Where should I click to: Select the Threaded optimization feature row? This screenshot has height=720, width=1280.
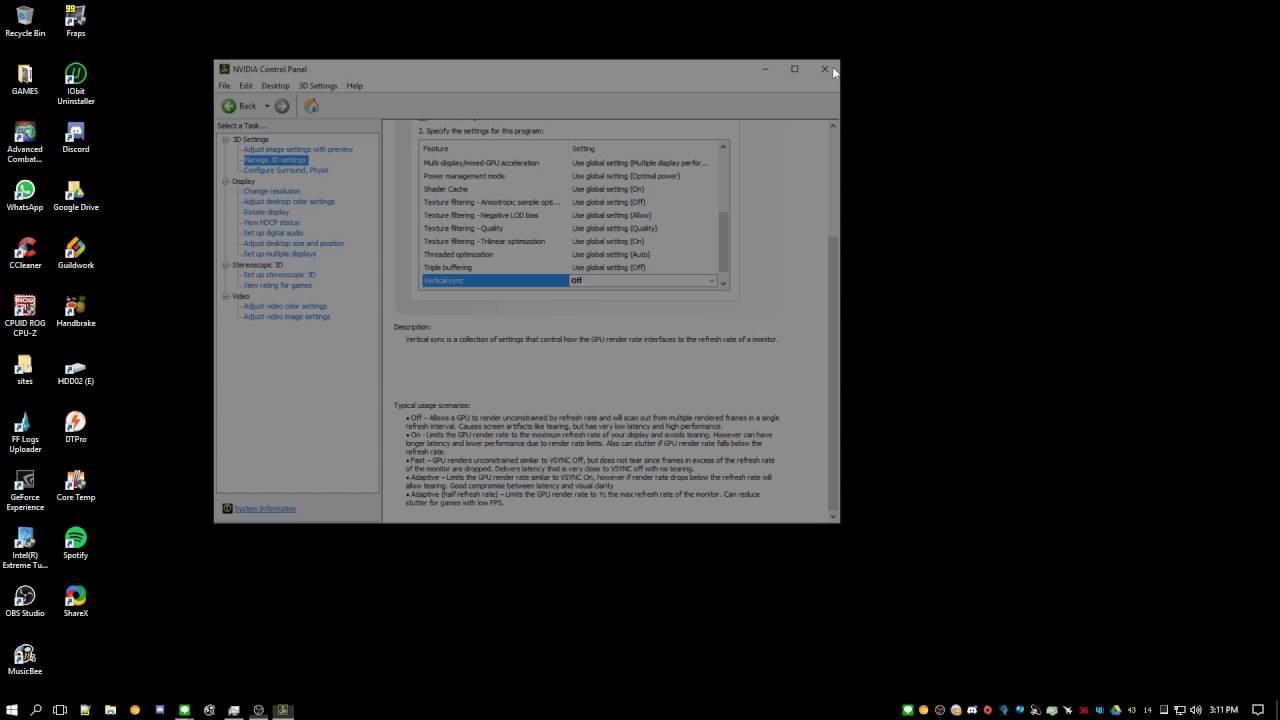pyautogui.click(x=568, y=254)
